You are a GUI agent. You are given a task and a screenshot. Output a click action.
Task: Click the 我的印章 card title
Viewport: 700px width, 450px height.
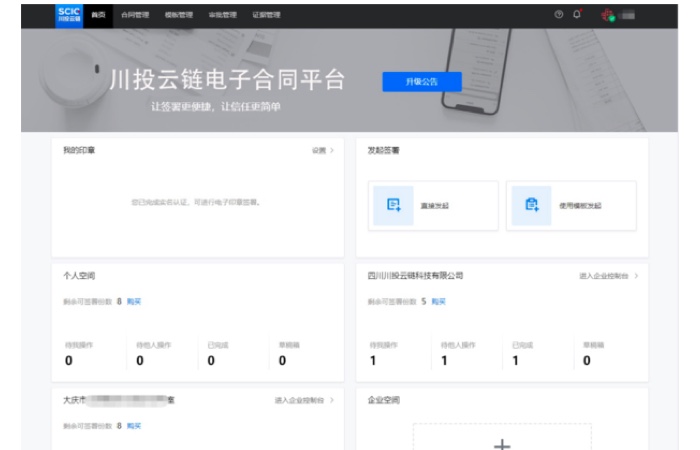[79, 150]
